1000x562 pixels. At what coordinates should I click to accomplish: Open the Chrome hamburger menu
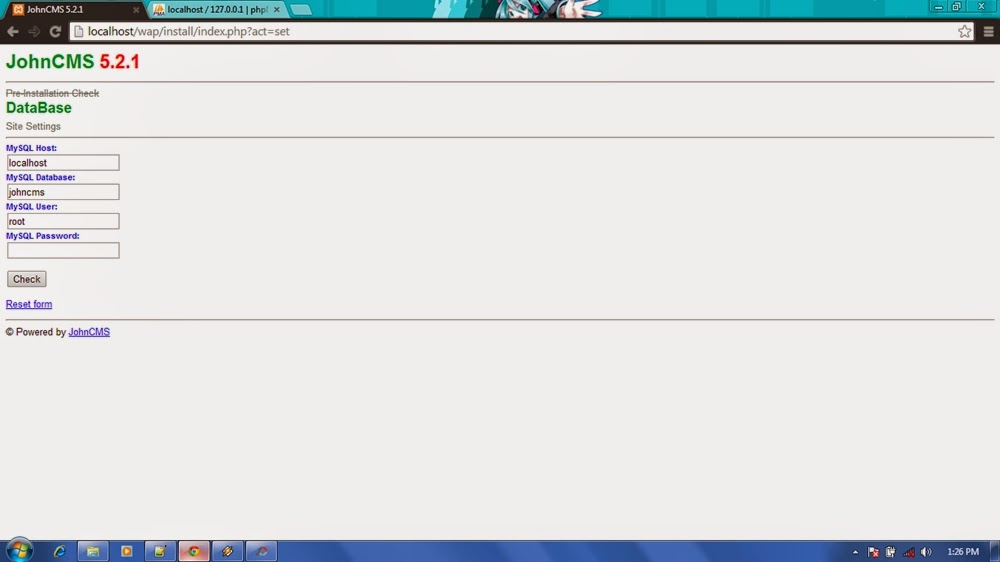988,31
